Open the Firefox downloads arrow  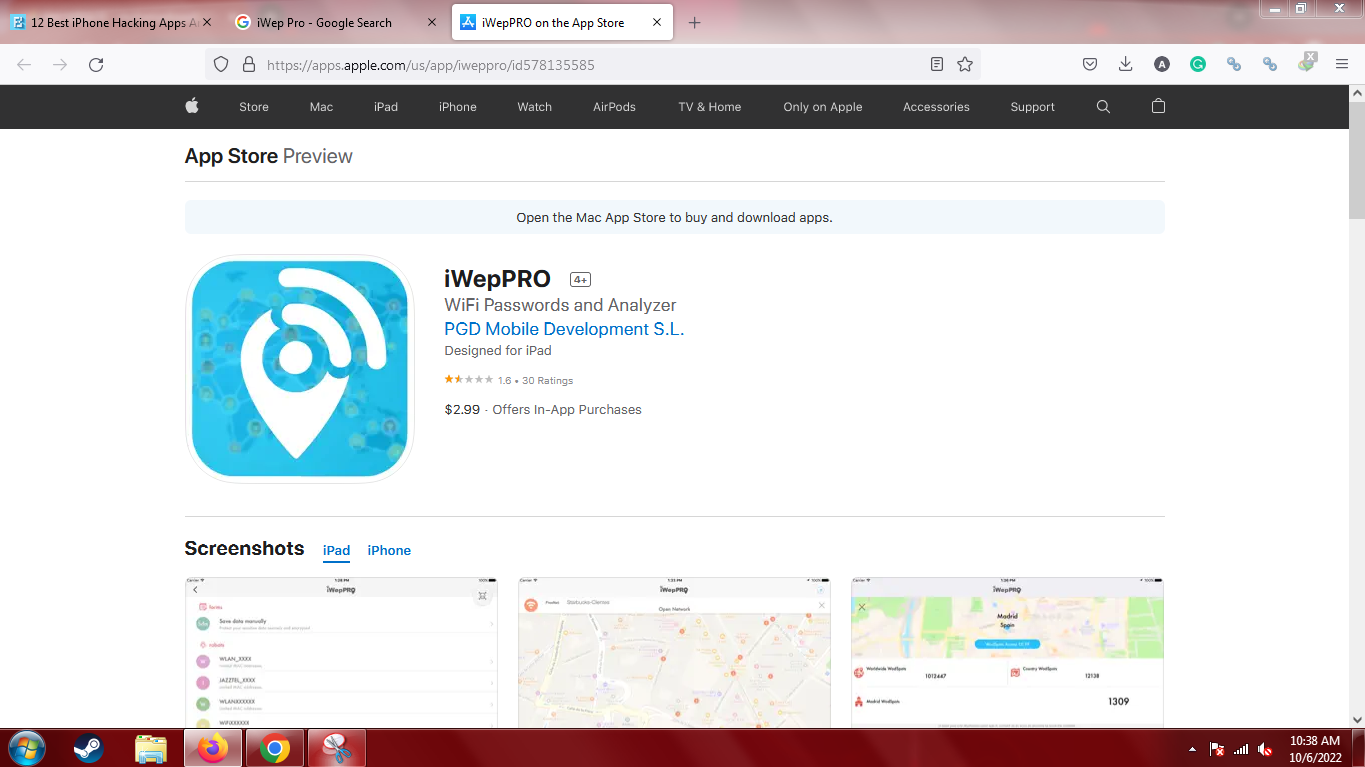pyautogui.click(x=1125, y=64)
